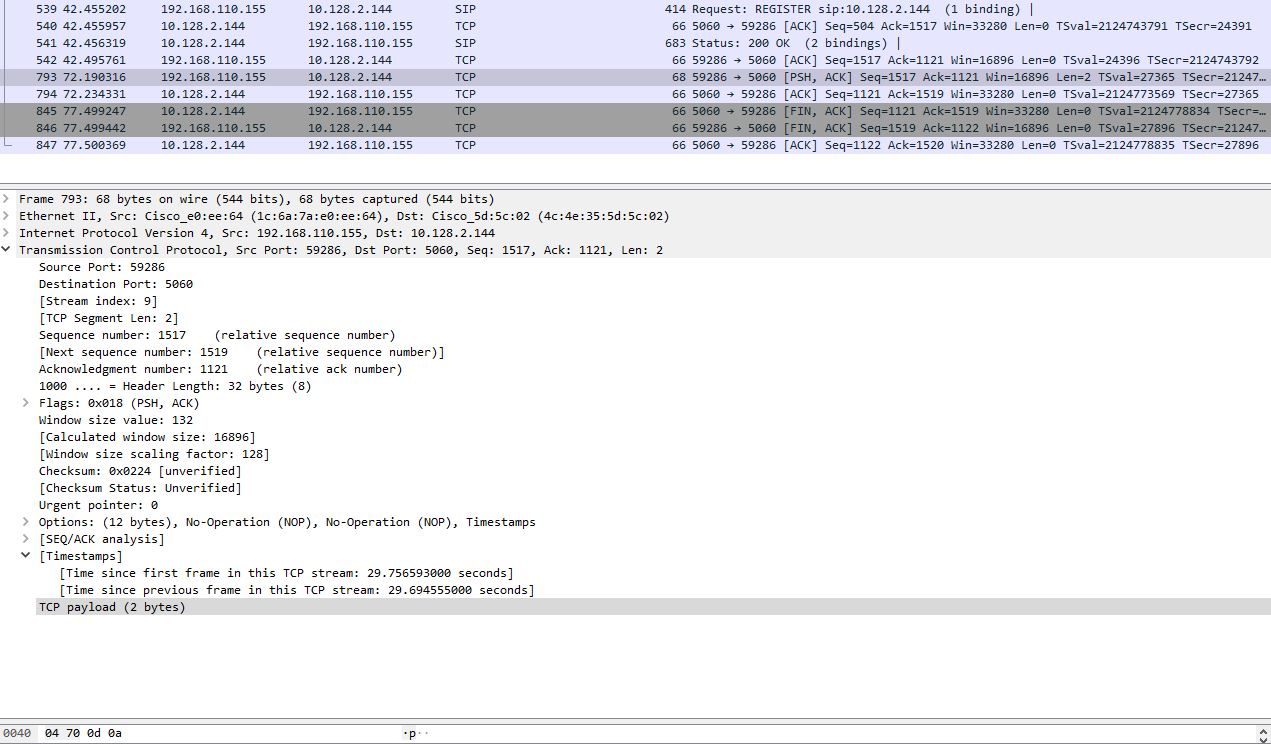Select the TCP payload (2 bytes) line
The width and height of the screenshot is (1271, 744).
click(110, 606)
